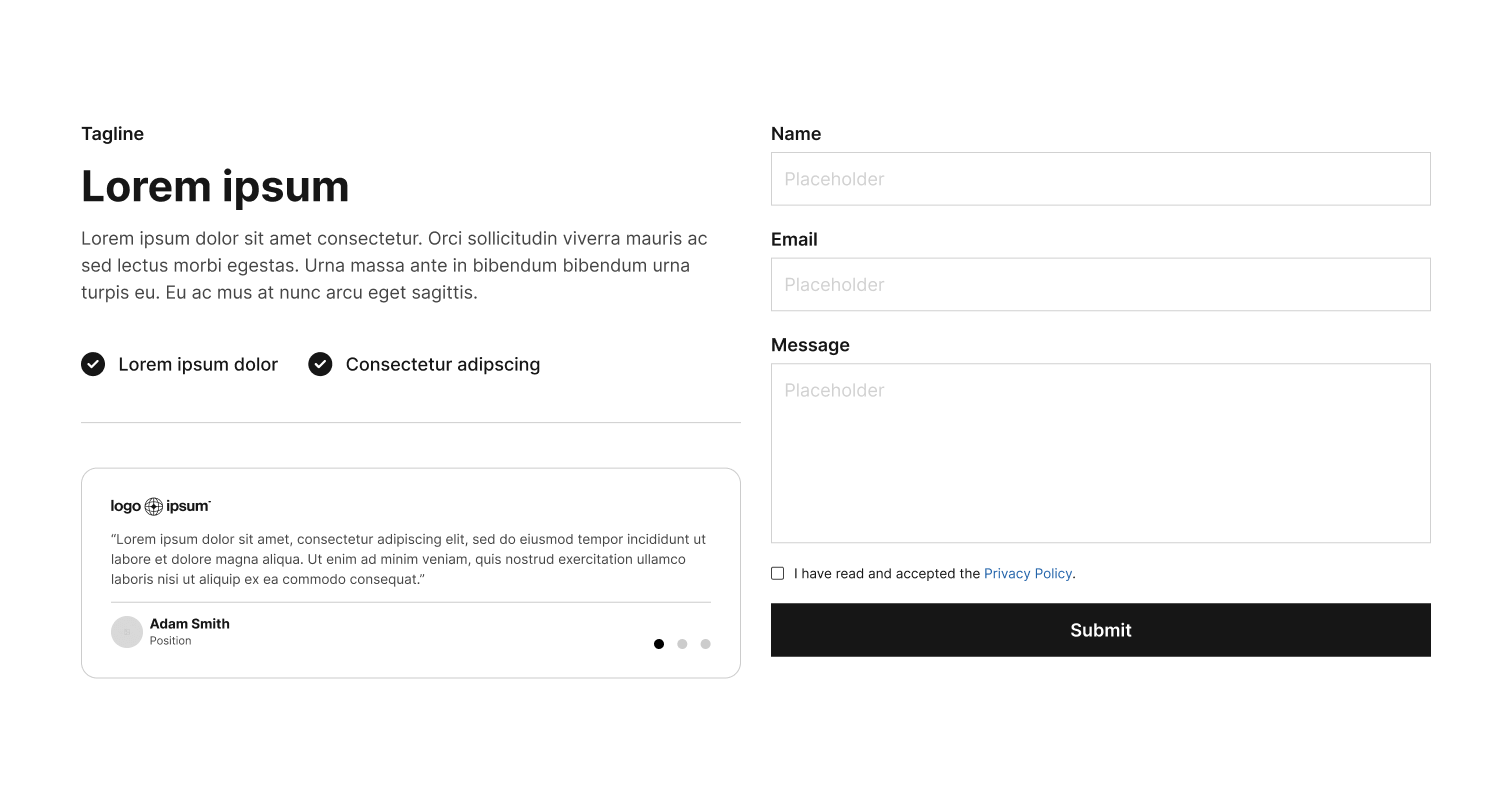Switch to the second testimonial slider dot
This screenshot has width=1512, height=799.
coord(682,644)
